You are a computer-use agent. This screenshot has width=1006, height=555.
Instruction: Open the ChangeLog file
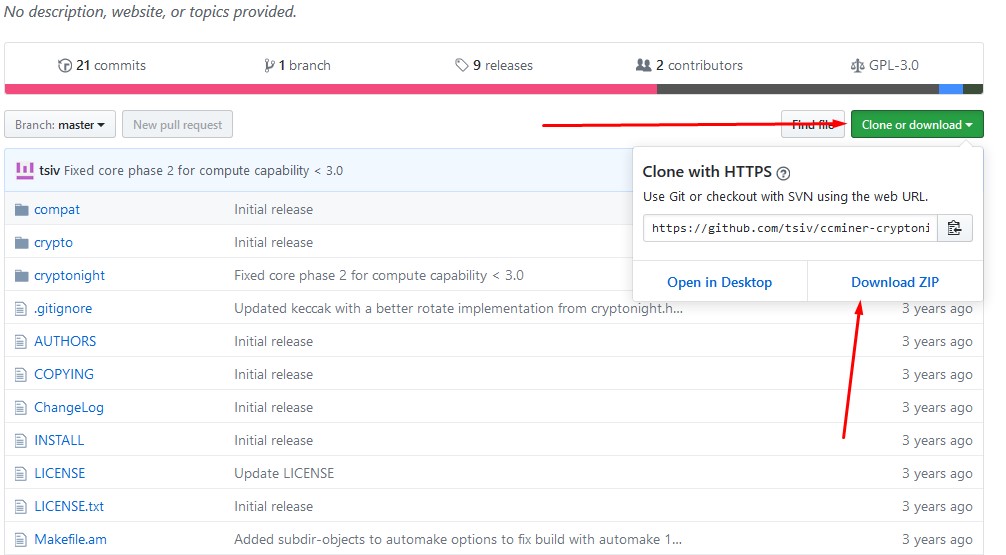point(69,407)
